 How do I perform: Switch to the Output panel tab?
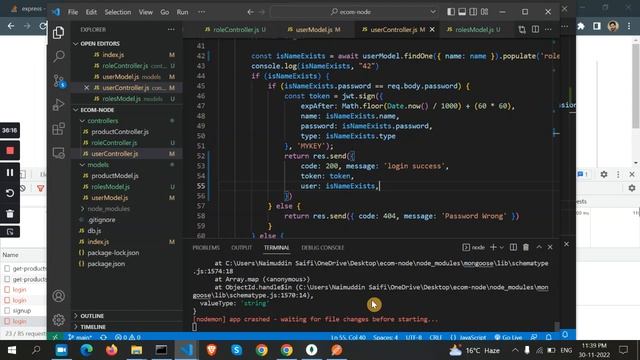point(241,248)
